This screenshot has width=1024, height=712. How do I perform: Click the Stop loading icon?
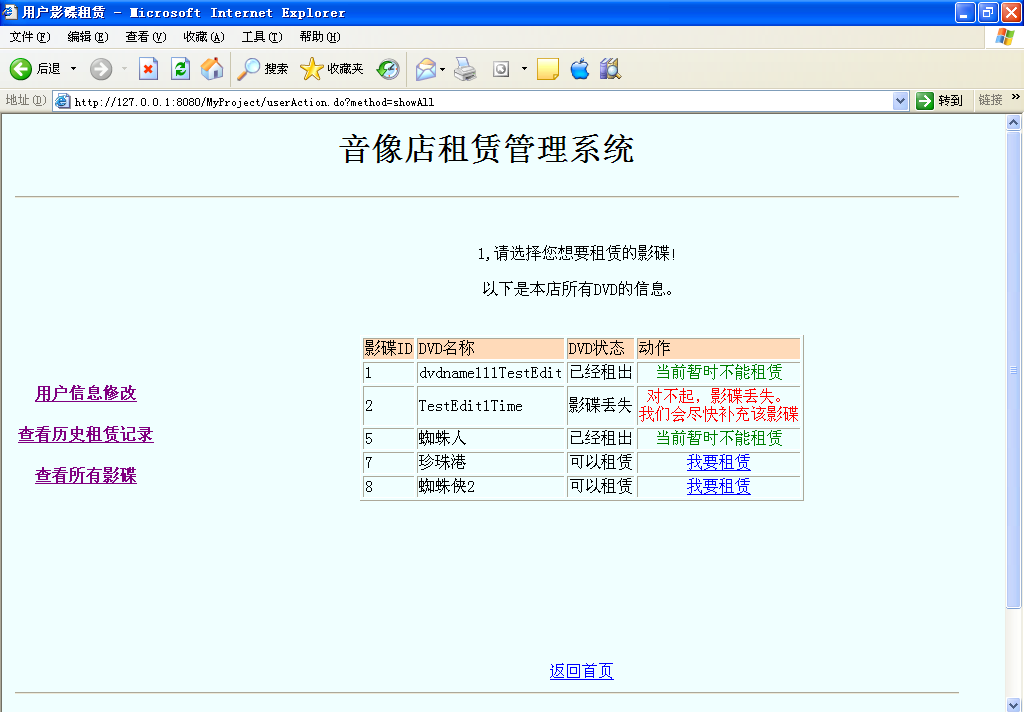coord(148,69)
